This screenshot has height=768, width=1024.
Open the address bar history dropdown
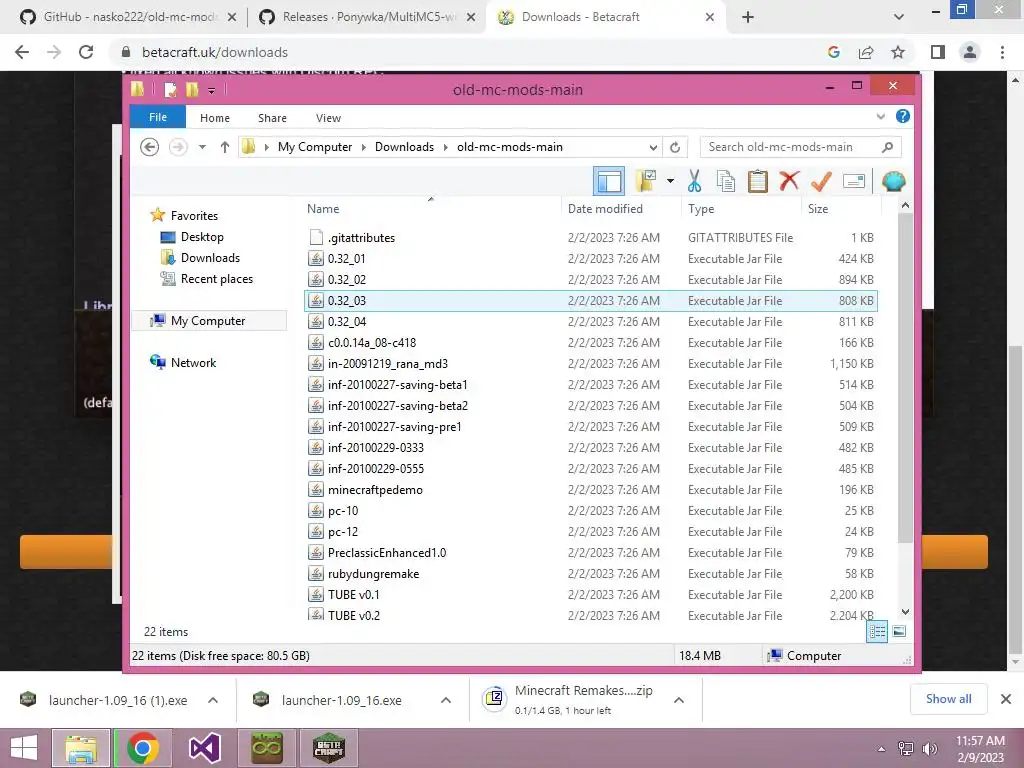point(653,147)
